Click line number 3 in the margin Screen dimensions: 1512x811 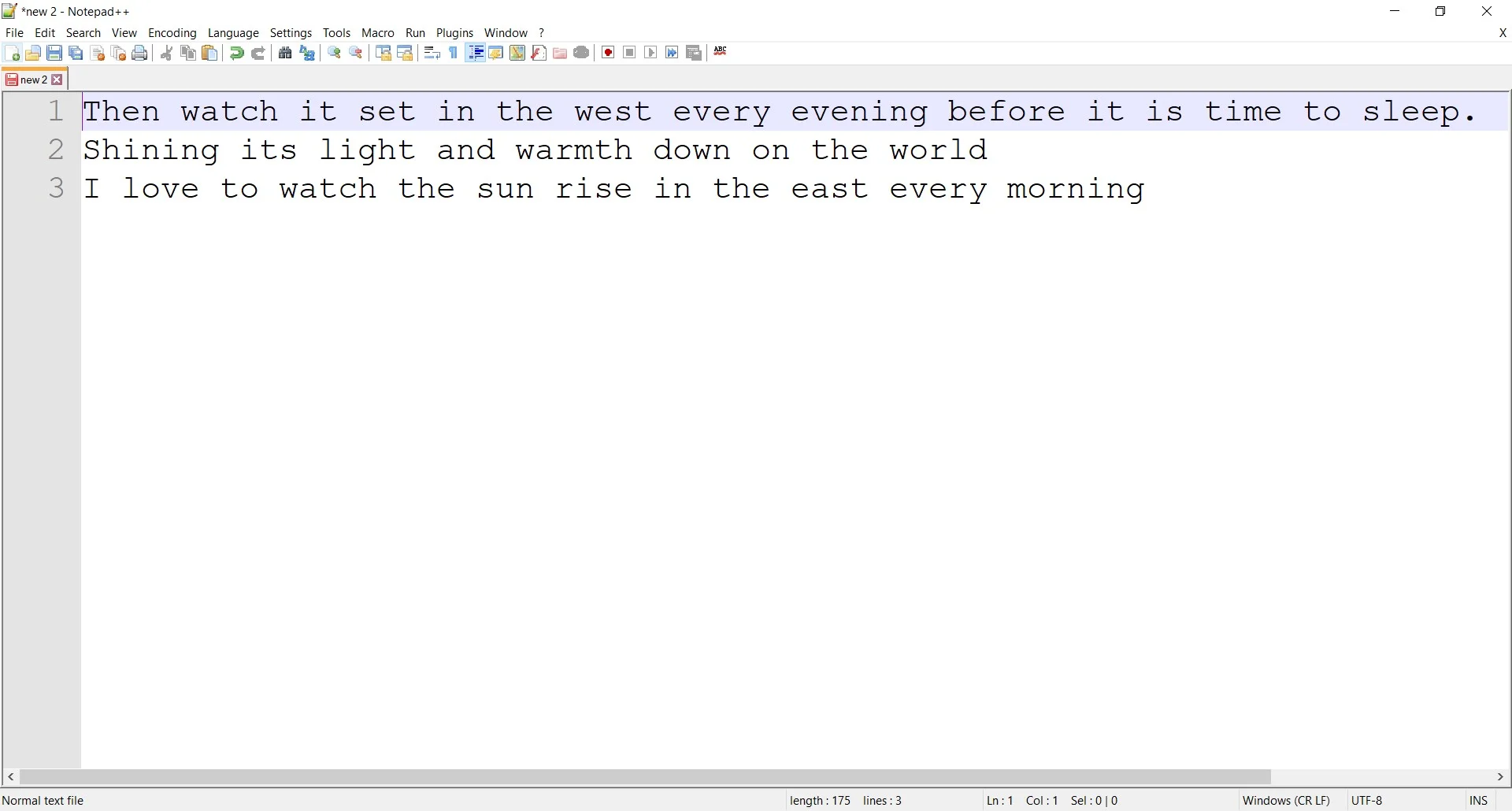pyautogui.click(x=56, y=188)
